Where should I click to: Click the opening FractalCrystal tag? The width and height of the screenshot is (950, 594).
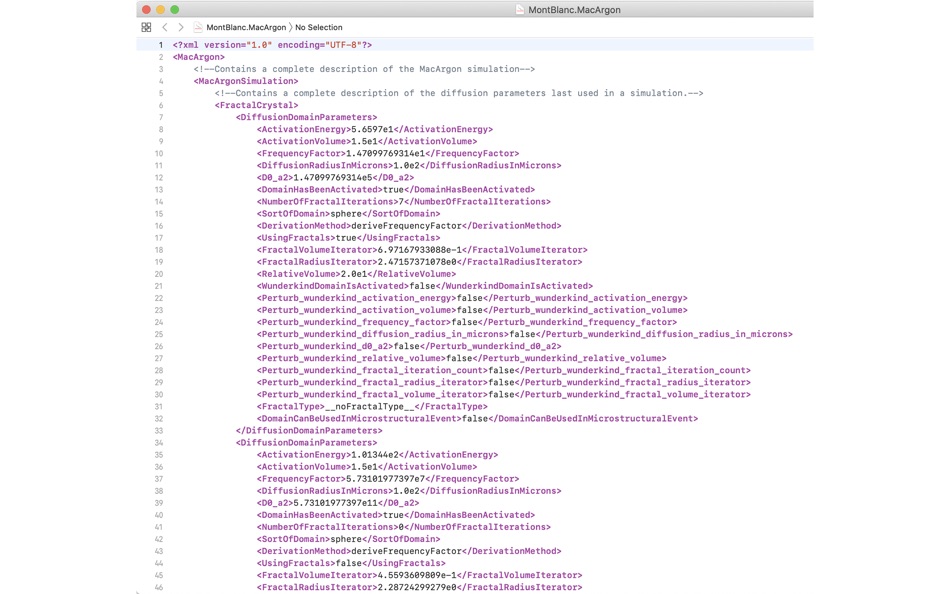tap(256, 105)
